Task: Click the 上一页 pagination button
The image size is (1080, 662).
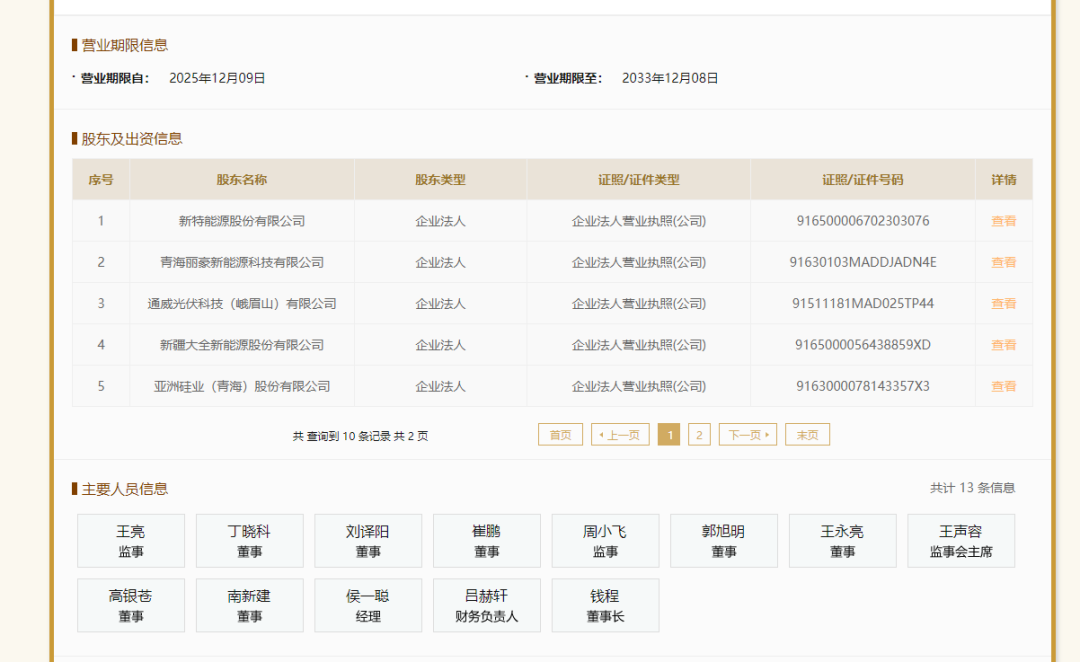Action: [620, 435]
